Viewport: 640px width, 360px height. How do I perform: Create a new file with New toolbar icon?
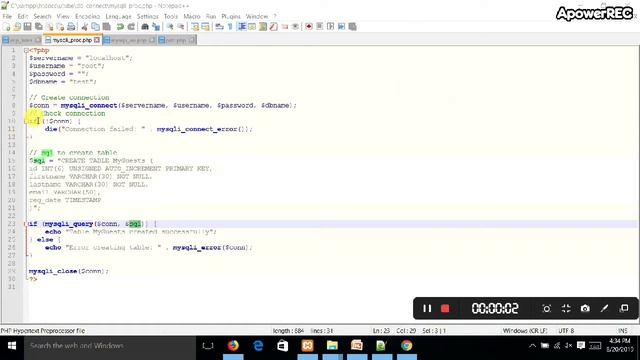coord(6,27)
